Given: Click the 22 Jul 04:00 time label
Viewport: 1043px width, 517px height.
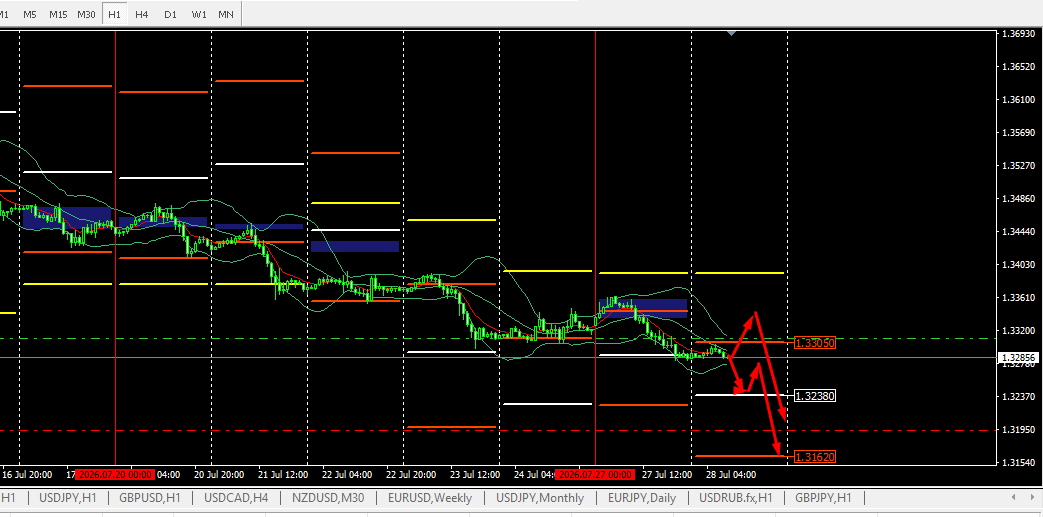Looking at the screenshot, I should (x=347, y=475).
